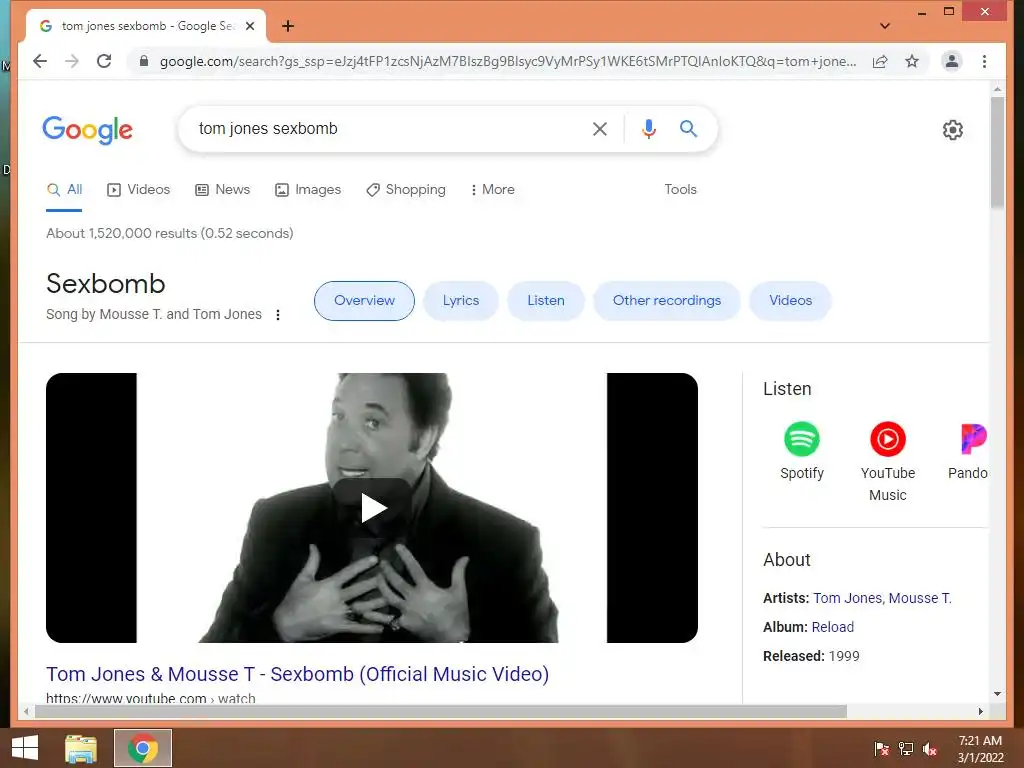The width and height of the screenshot is (1024, 768).
Task: Click the Chrome taskbar icon
Action: coord(143,748)
